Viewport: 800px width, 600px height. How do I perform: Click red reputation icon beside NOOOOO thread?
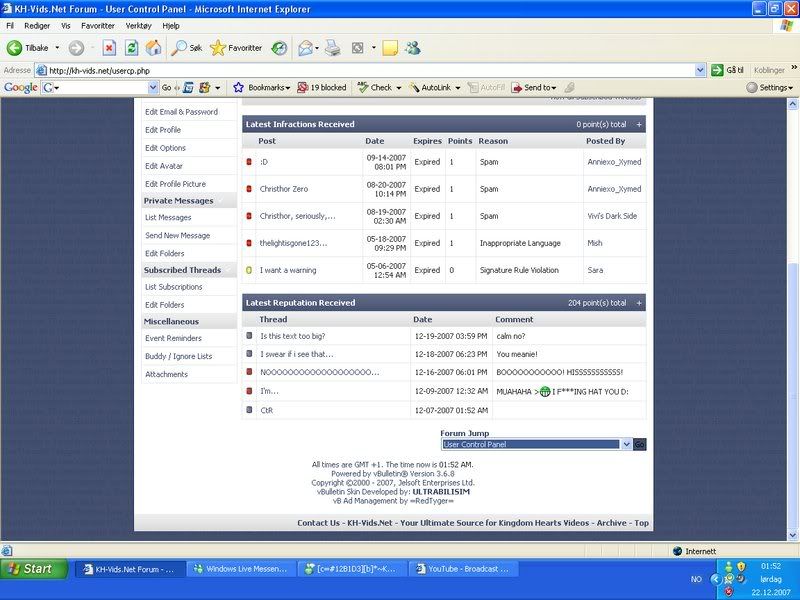pos(249,372)
